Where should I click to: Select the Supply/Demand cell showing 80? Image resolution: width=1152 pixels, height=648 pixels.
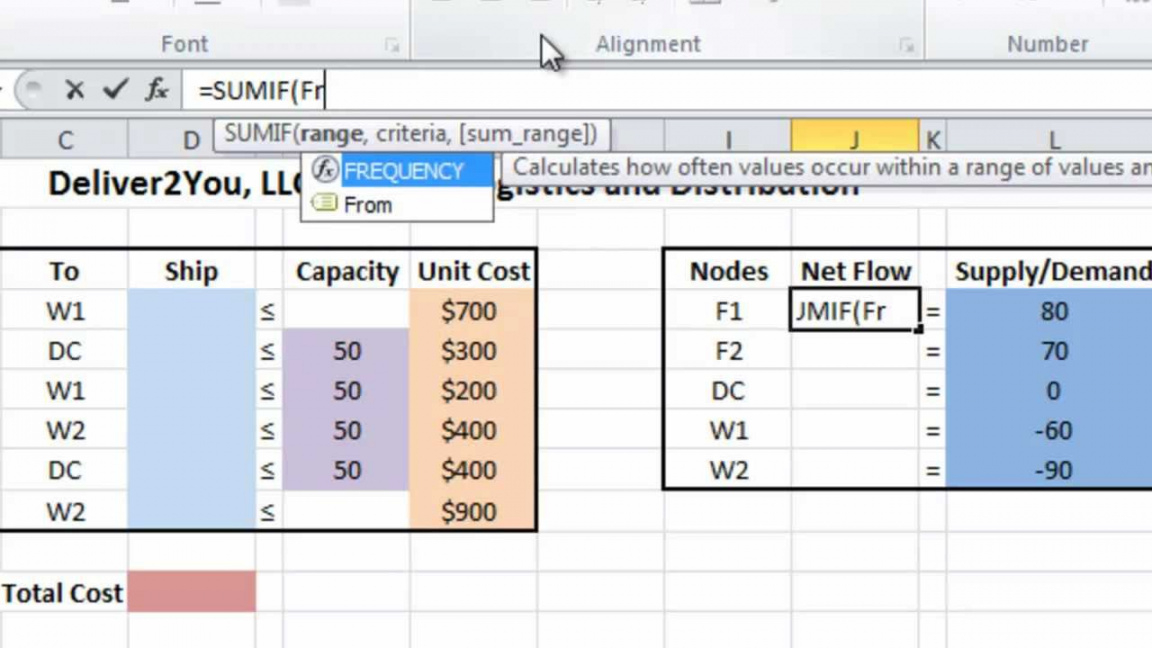(x=1052, y=311)
